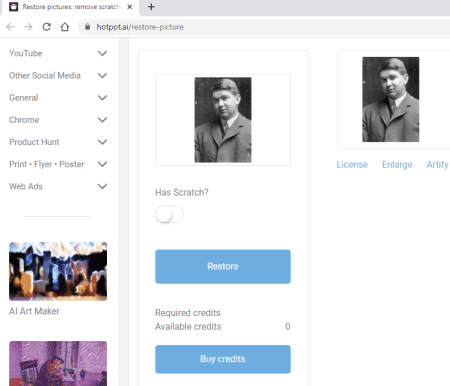Open the Chrome category chevron

pos(102,120)
